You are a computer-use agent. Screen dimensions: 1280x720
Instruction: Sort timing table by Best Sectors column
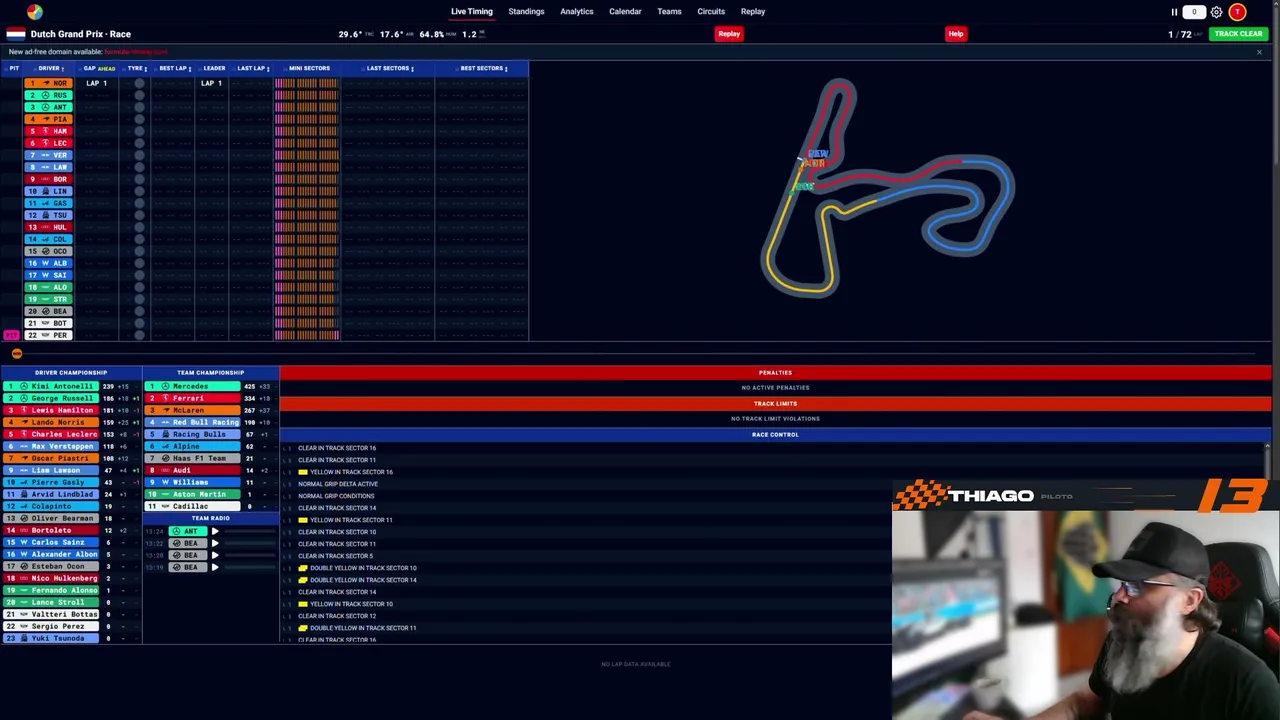tap(483, 68)
